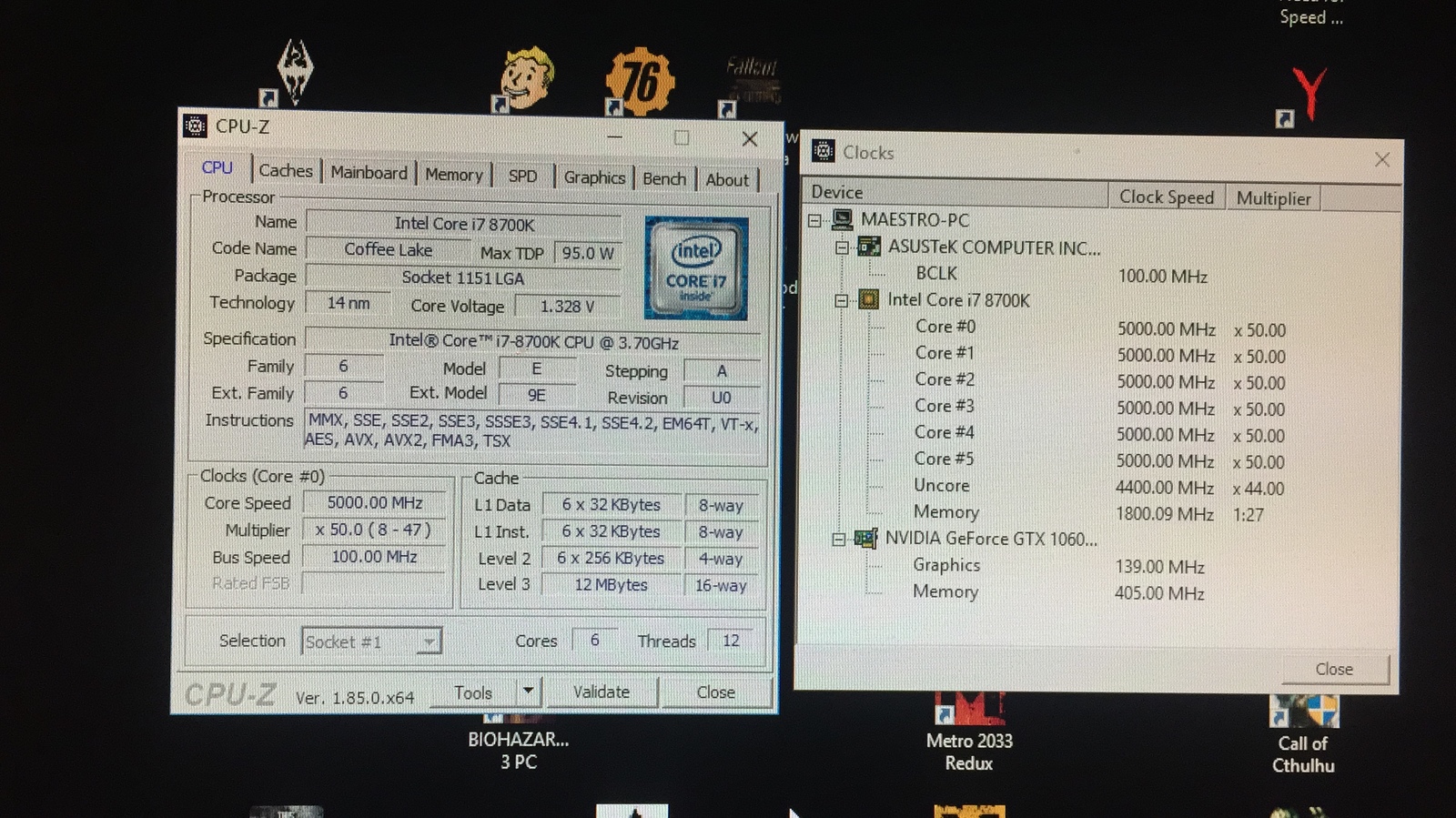The image size is (1456, 818).
Task: Click the Multiplier x 50.0 field
Action: [374, 530]
